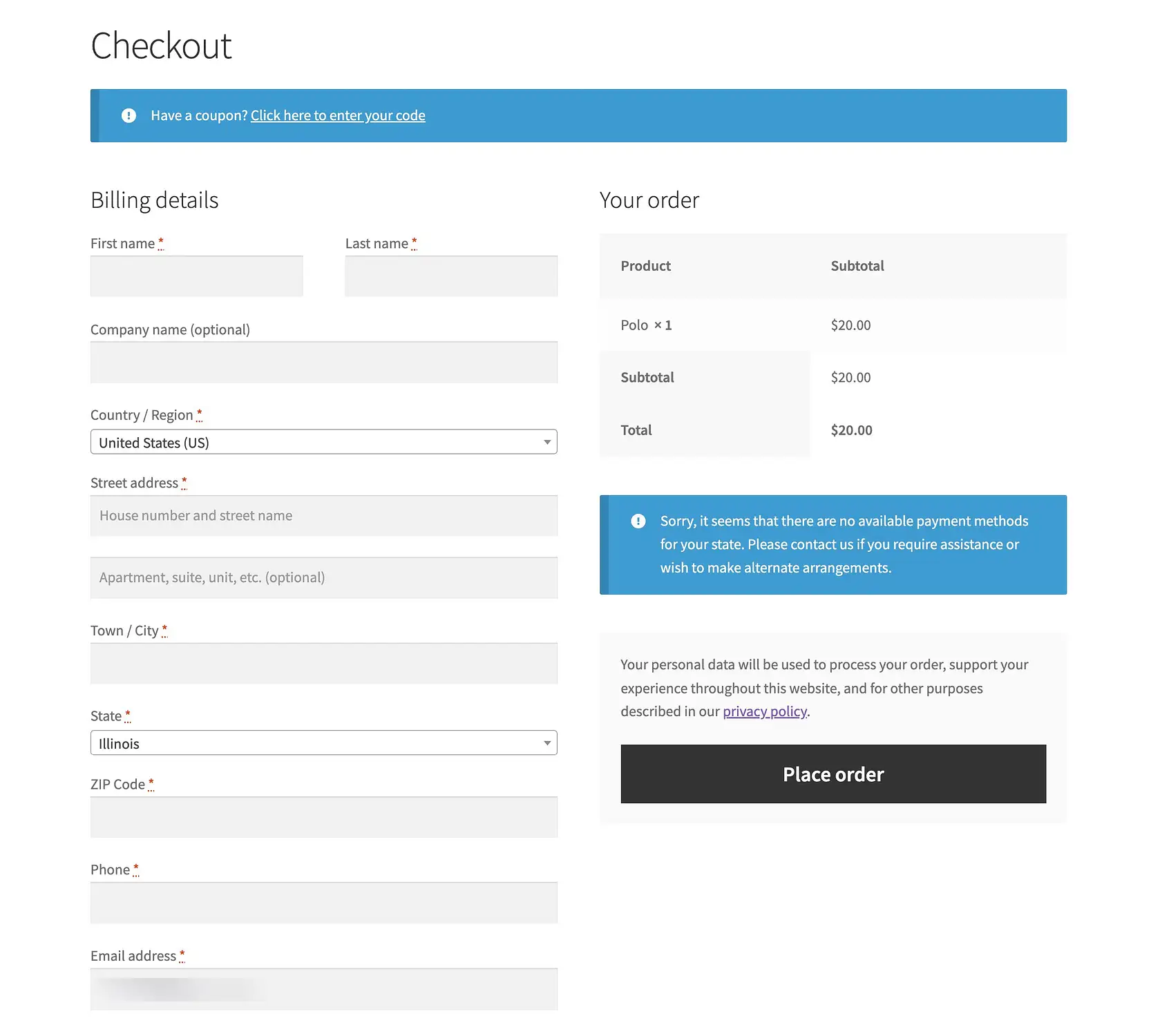
Task: Open the Country / Region dropdown
Action: point(323,442)
